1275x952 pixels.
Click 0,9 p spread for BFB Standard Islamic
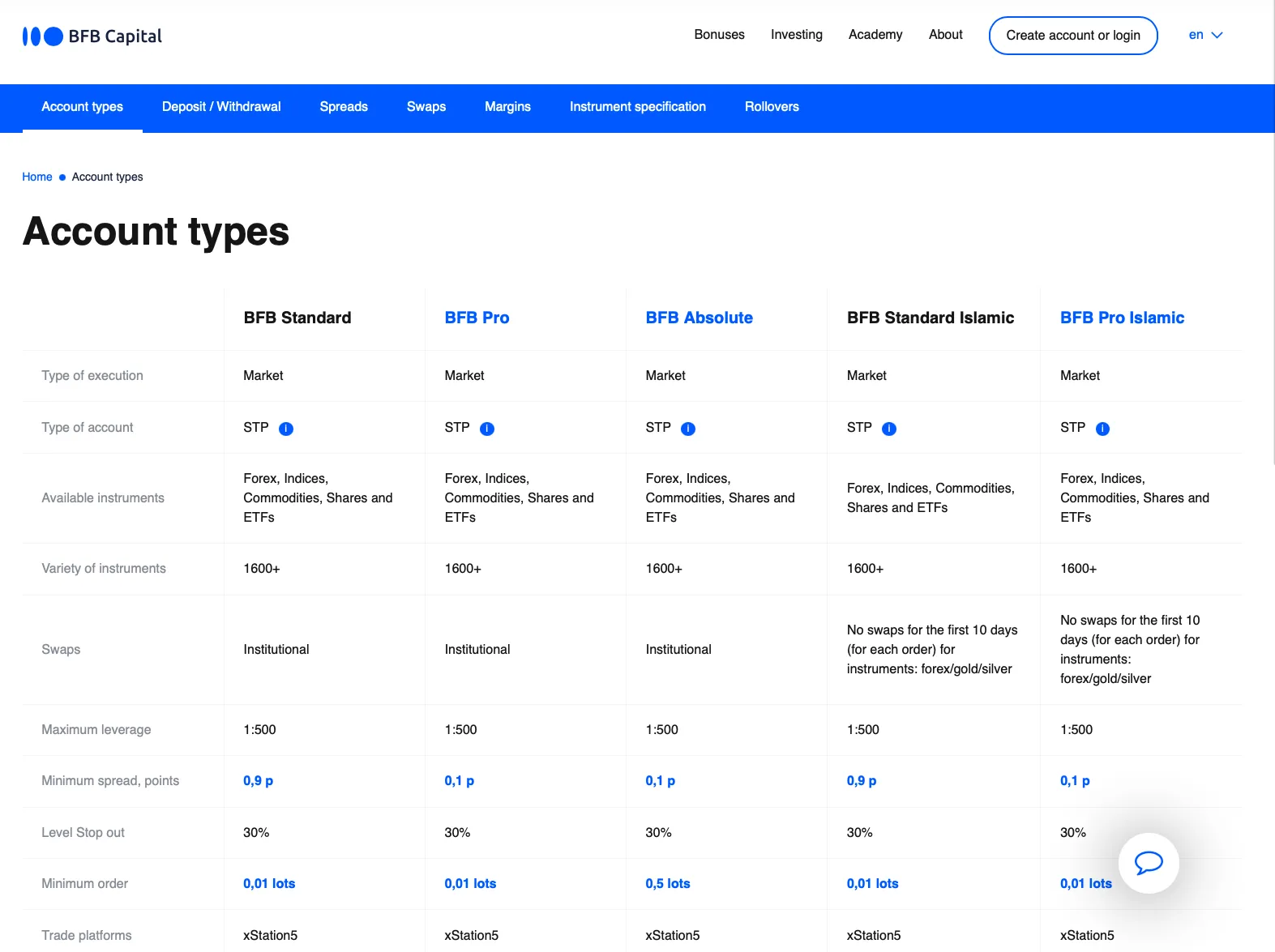862,781
